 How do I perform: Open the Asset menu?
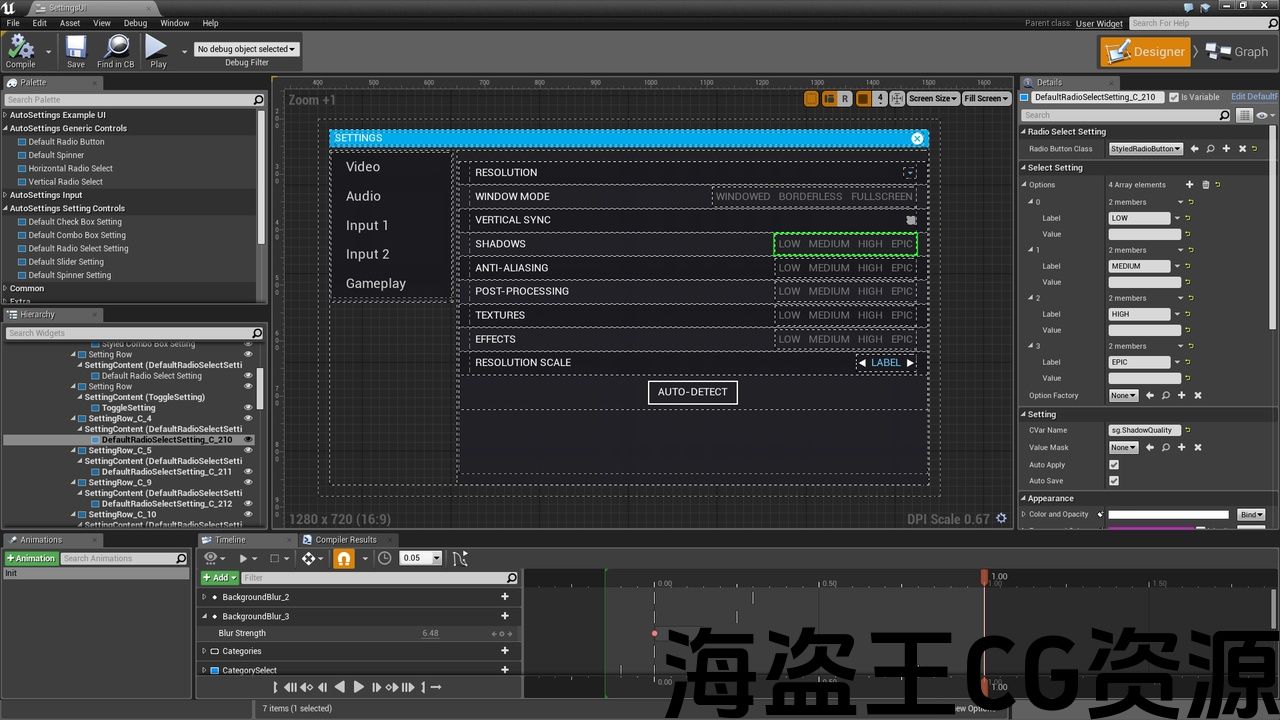point(70,23)
